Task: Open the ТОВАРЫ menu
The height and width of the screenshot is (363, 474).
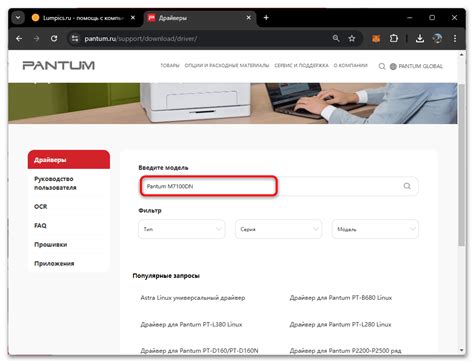Action: pyautogui.click(x=170, y=66)
